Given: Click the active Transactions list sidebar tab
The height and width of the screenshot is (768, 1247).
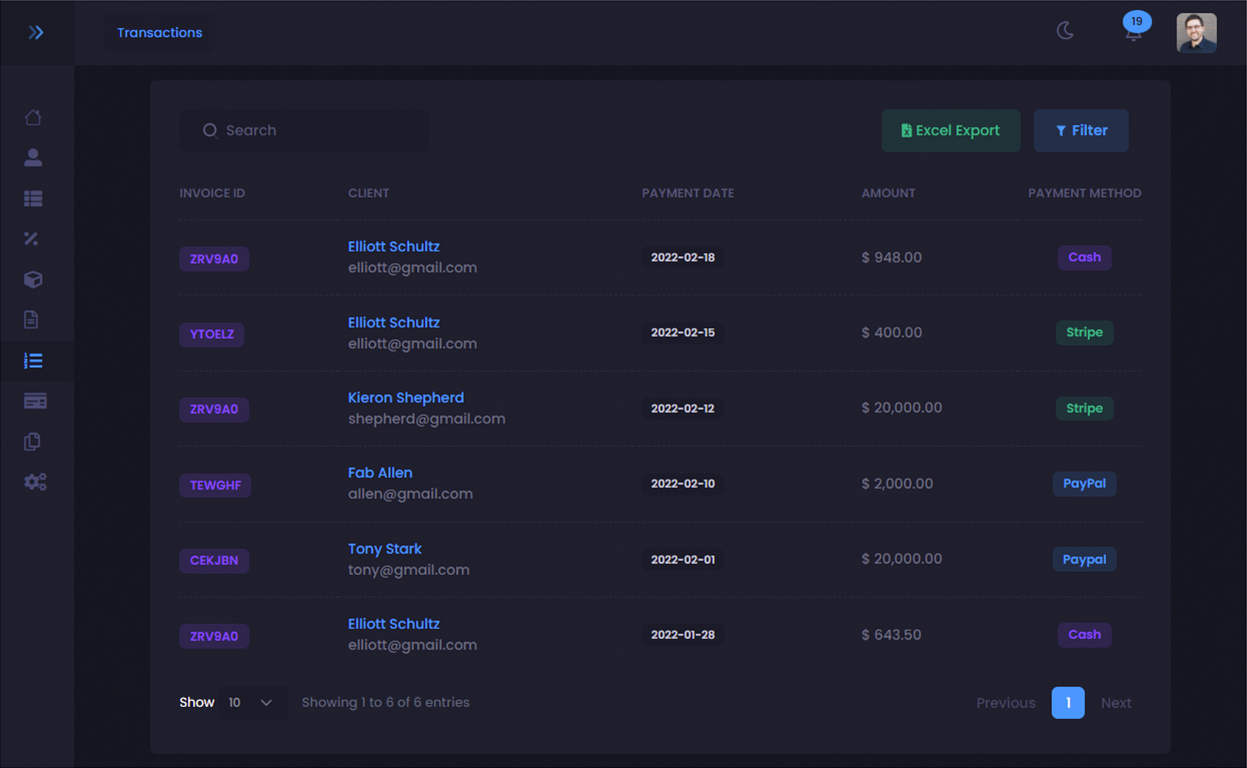Looking at the screenshot, I should 34,360.
